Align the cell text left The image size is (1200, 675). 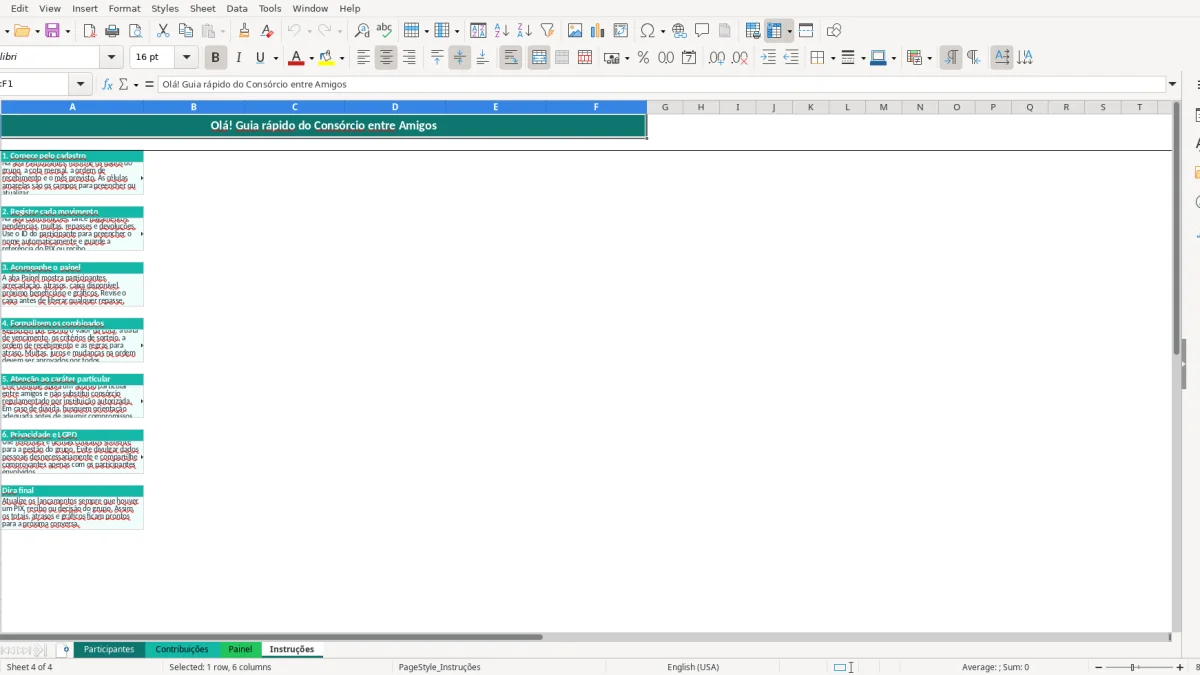coord(364,58)
